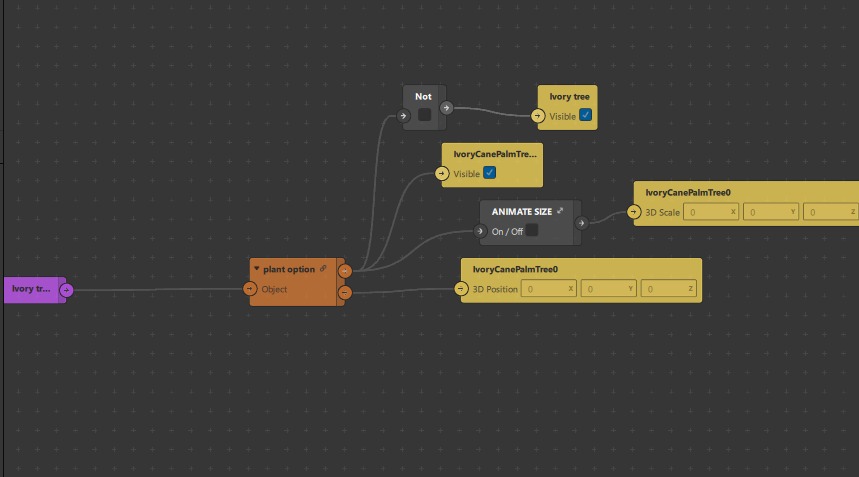Click the Visible input port on Ivory tree node

tap(537, 116)
